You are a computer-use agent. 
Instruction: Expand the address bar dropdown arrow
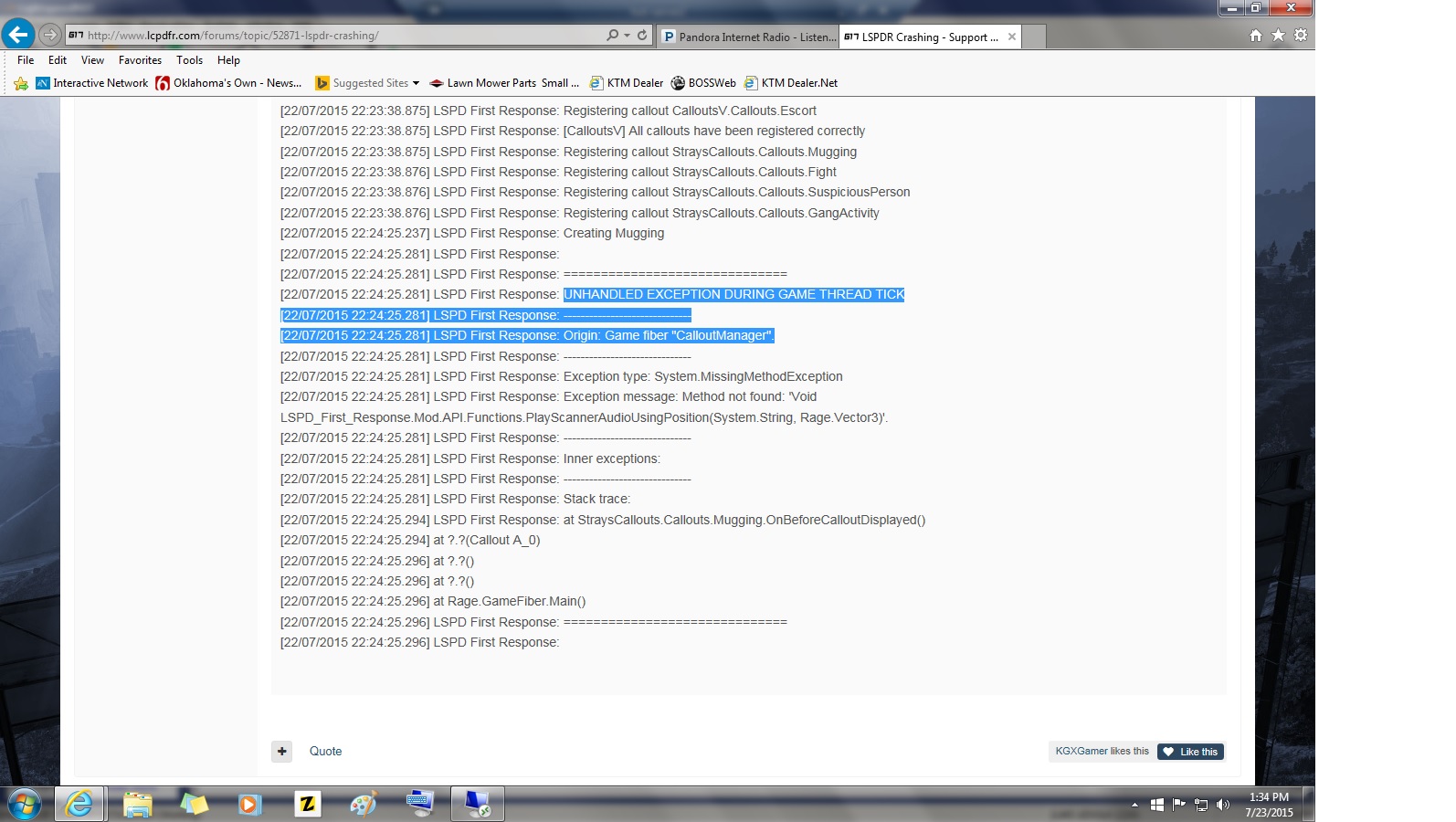pos(627,35)
